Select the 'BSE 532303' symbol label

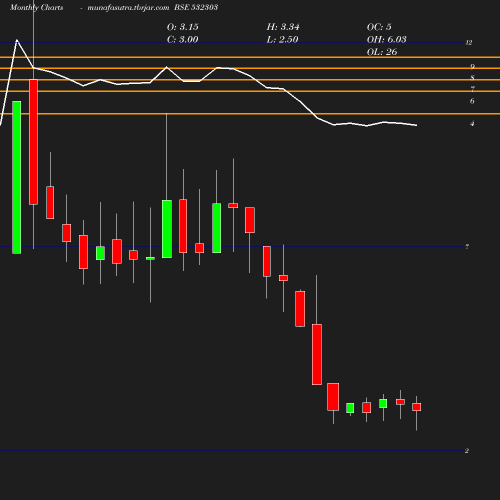pos(196,7)
